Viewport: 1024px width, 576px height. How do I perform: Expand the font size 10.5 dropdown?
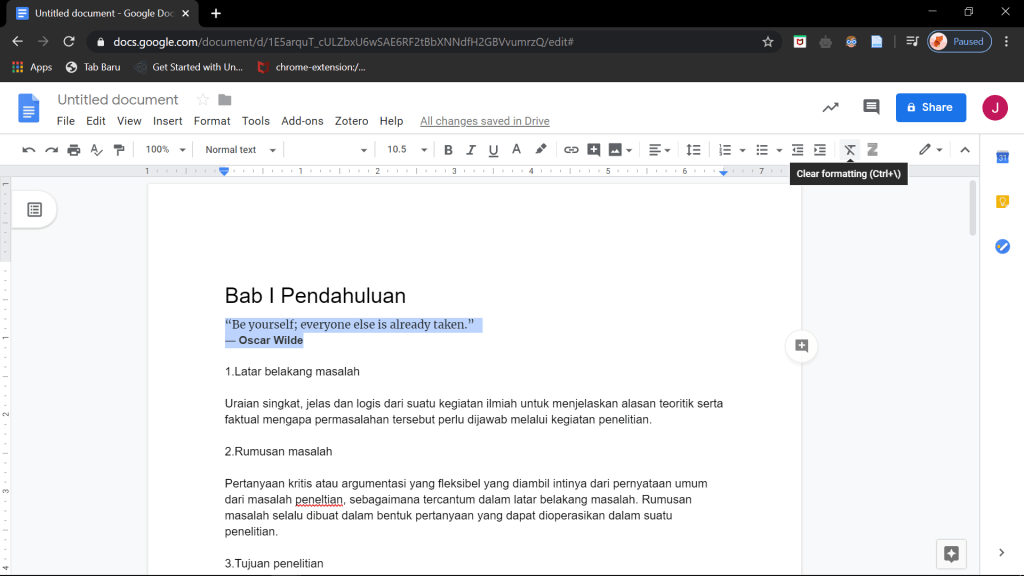click(407, 150)
